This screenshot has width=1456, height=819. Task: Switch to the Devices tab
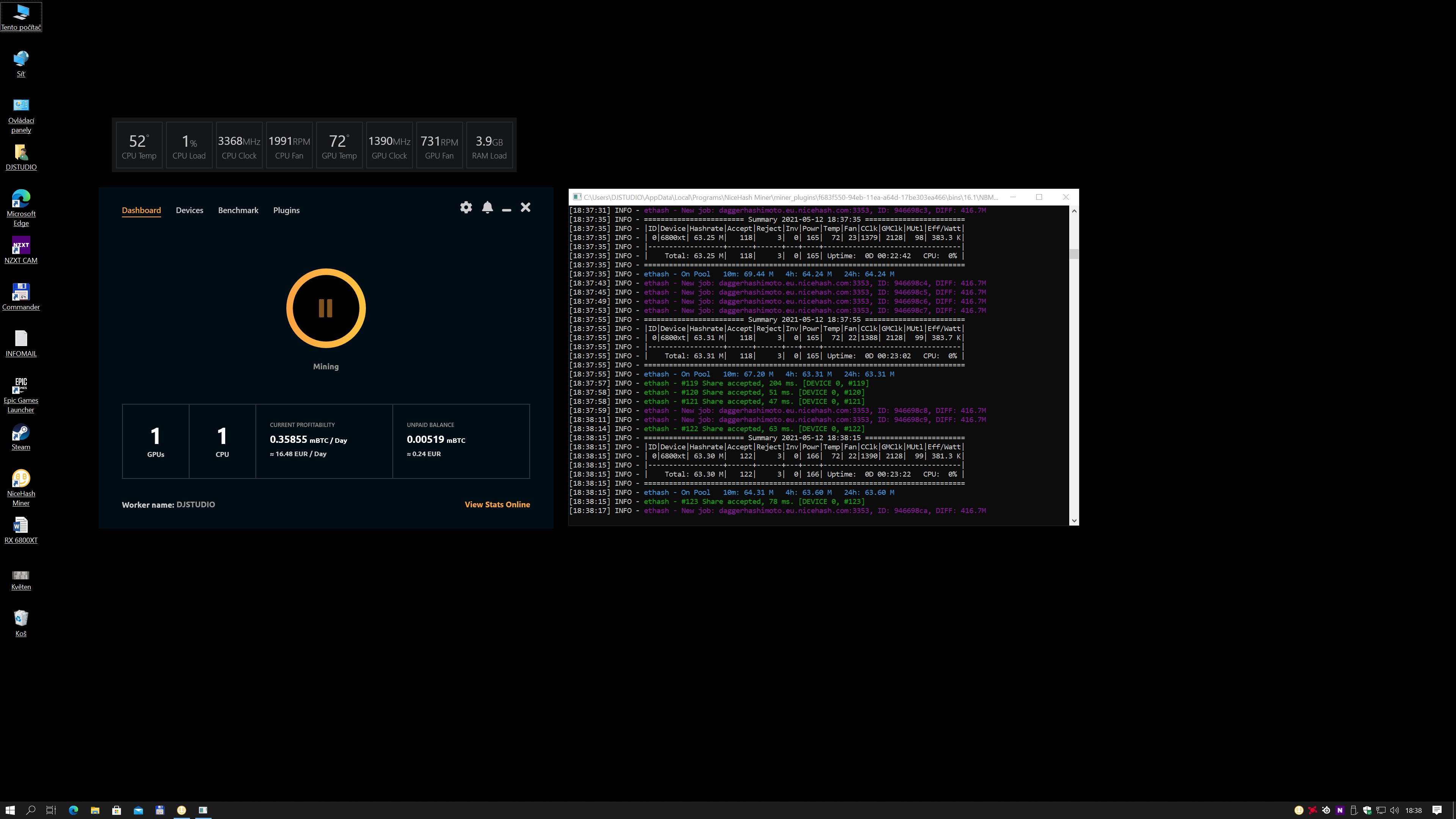pos(189,210)
